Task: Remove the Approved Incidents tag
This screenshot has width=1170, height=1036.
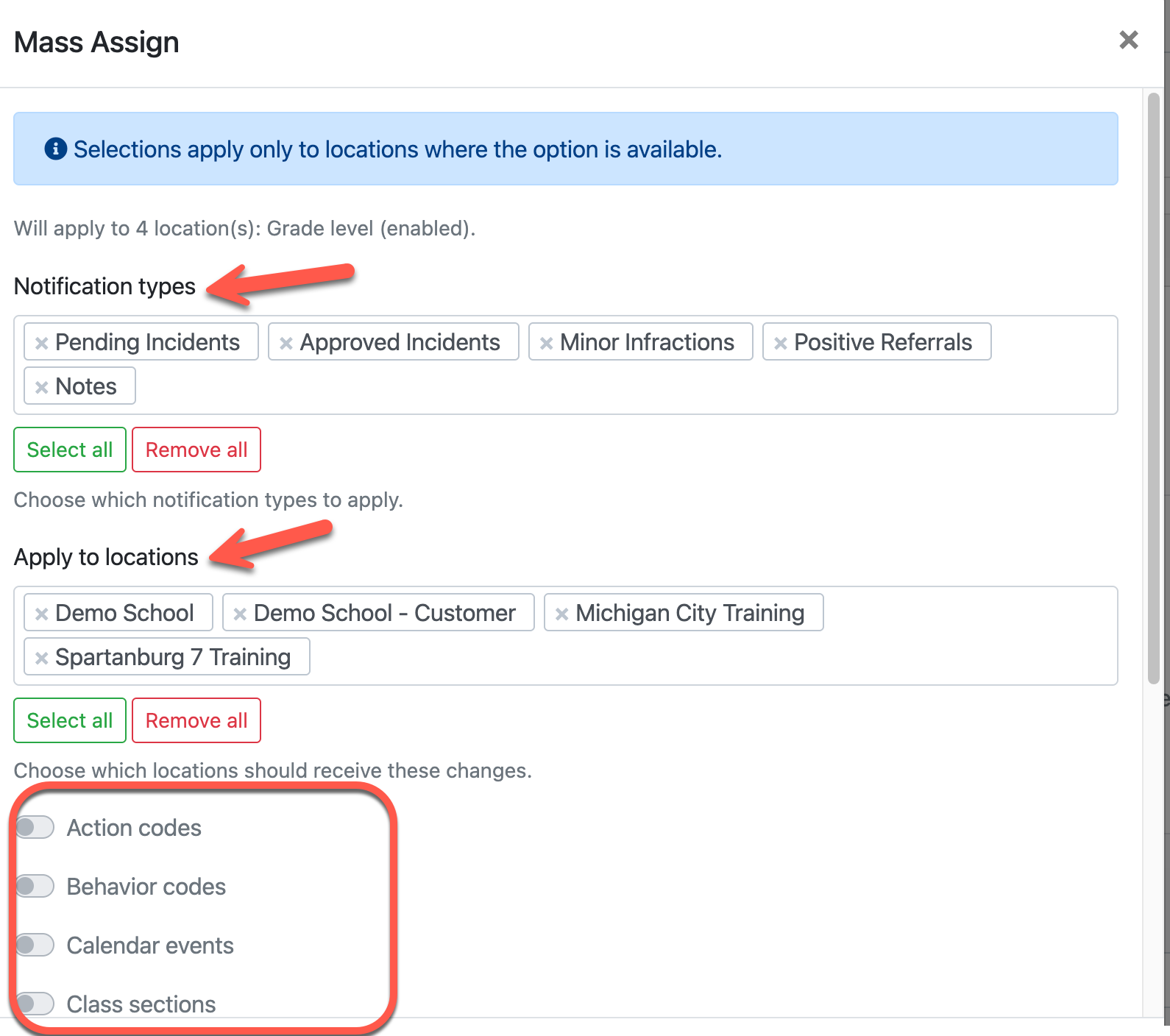Action: click(x=286, y=343)
